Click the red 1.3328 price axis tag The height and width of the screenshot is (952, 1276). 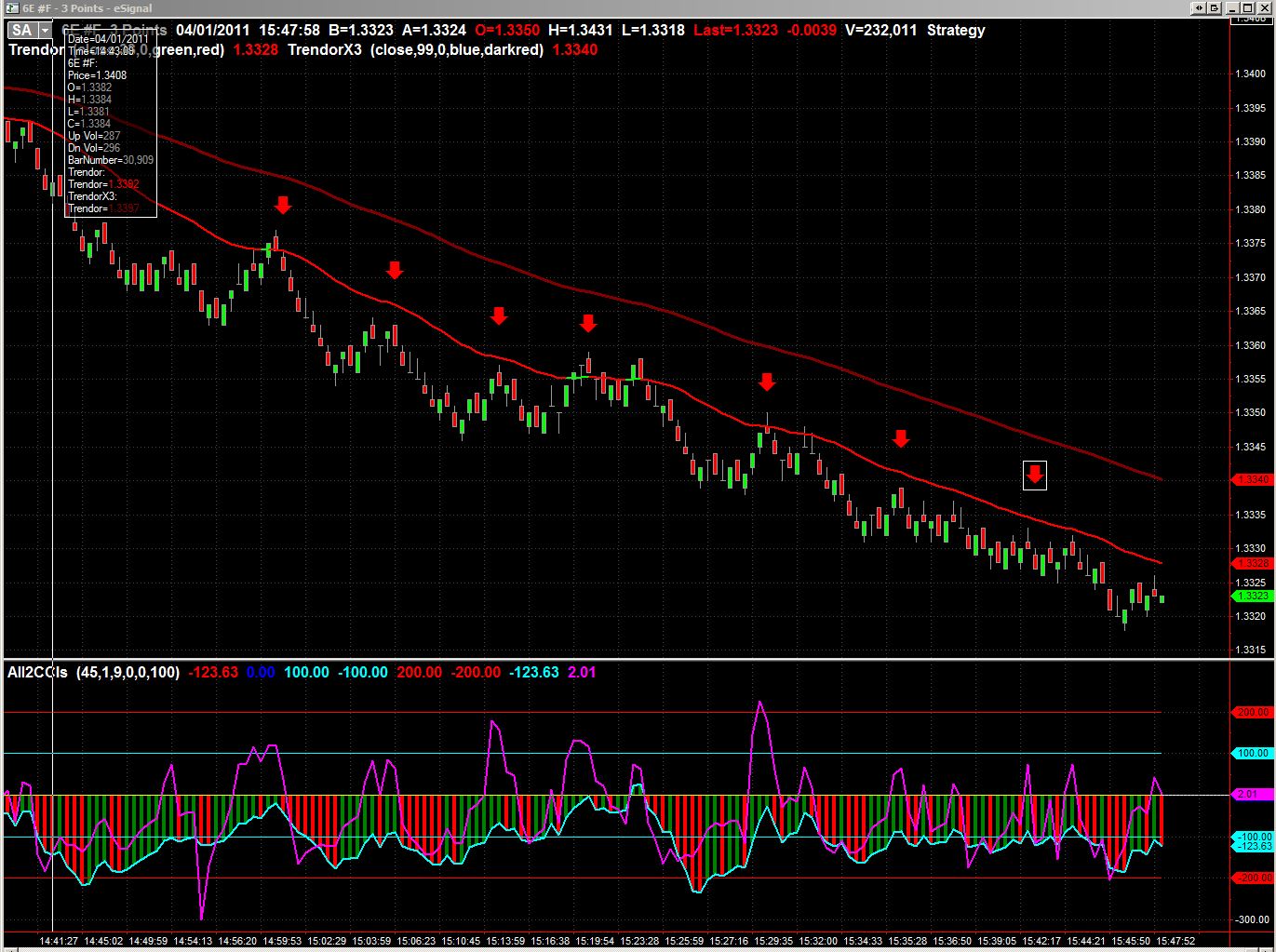tap(1252, 564)
